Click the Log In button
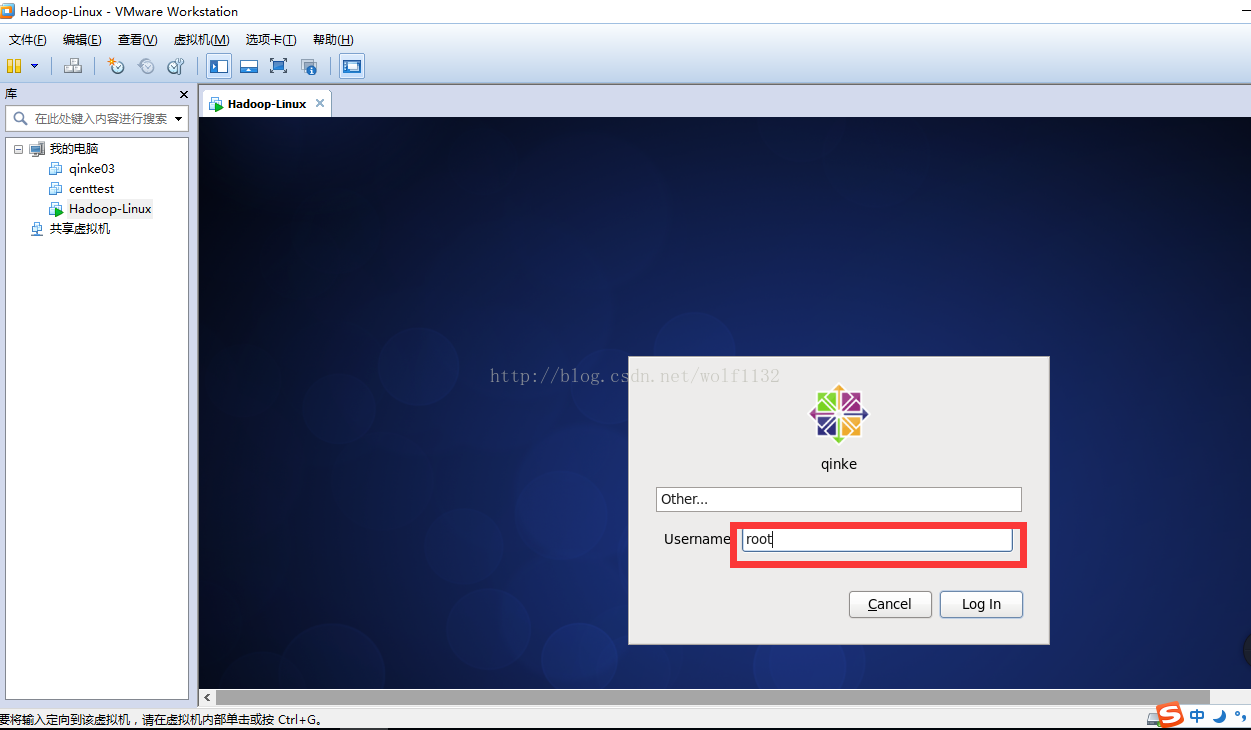Screen dimensions: 1251x730 tap(981, 604)
